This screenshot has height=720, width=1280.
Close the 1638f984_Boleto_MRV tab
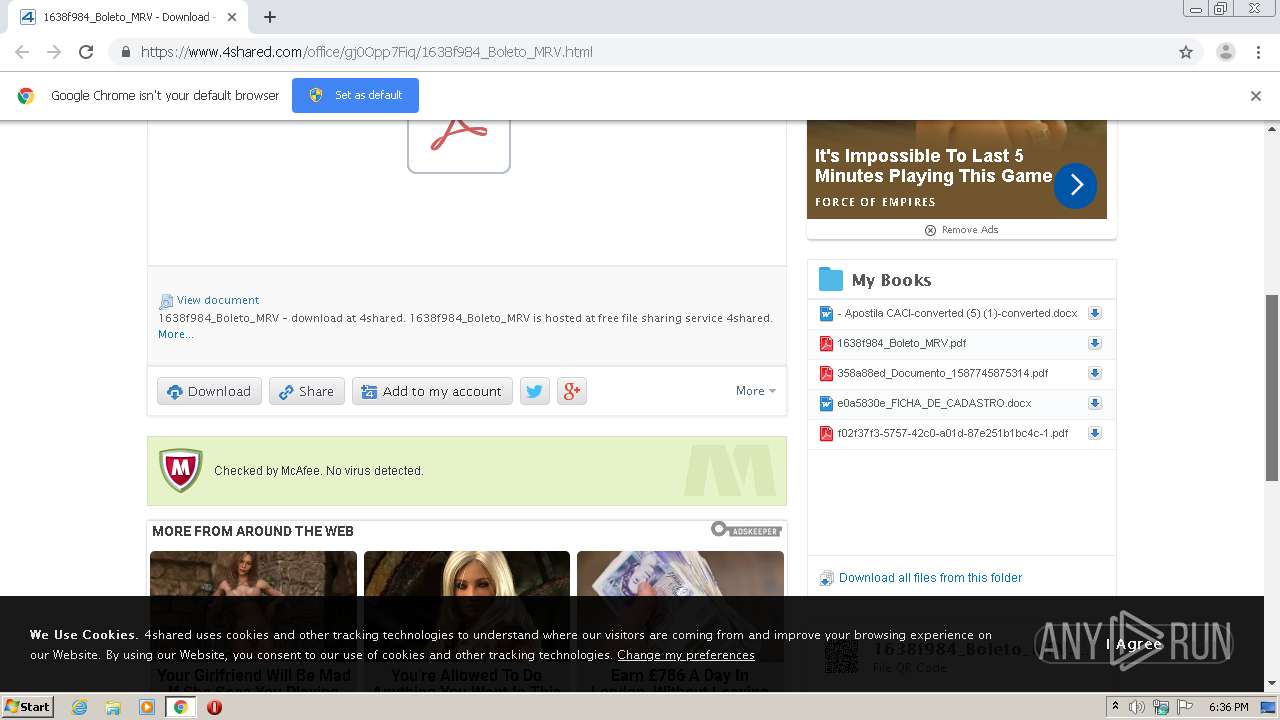(232, 17)
